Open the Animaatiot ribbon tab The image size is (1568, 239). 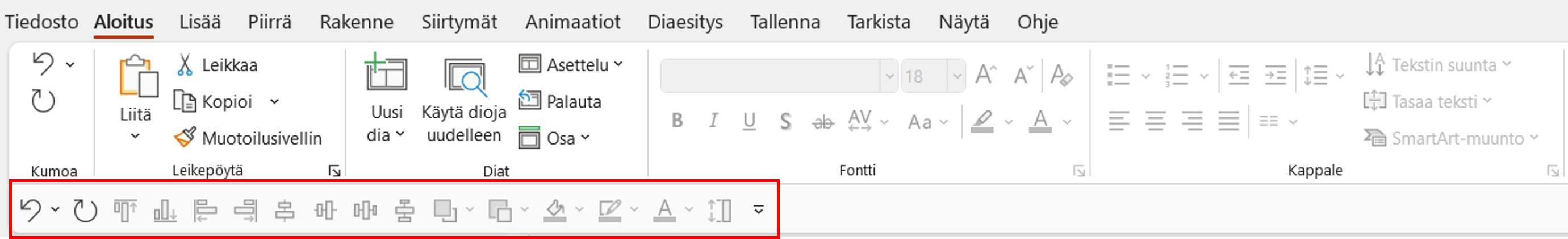pyautogui.click(x=572, y=22)
